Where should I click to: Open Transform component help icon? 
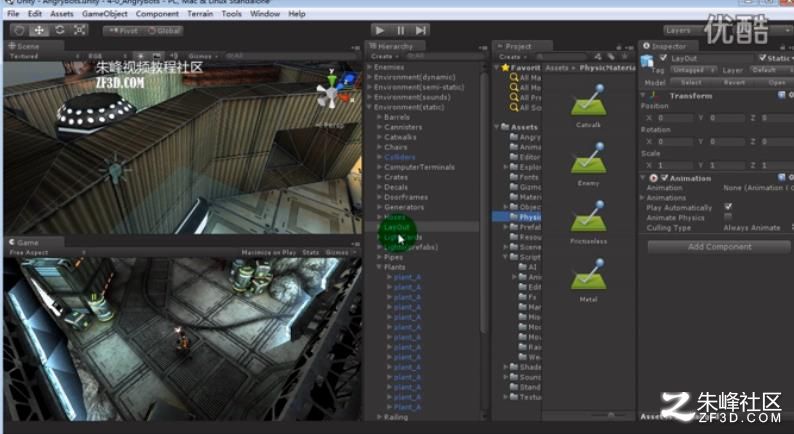point(782,96)
